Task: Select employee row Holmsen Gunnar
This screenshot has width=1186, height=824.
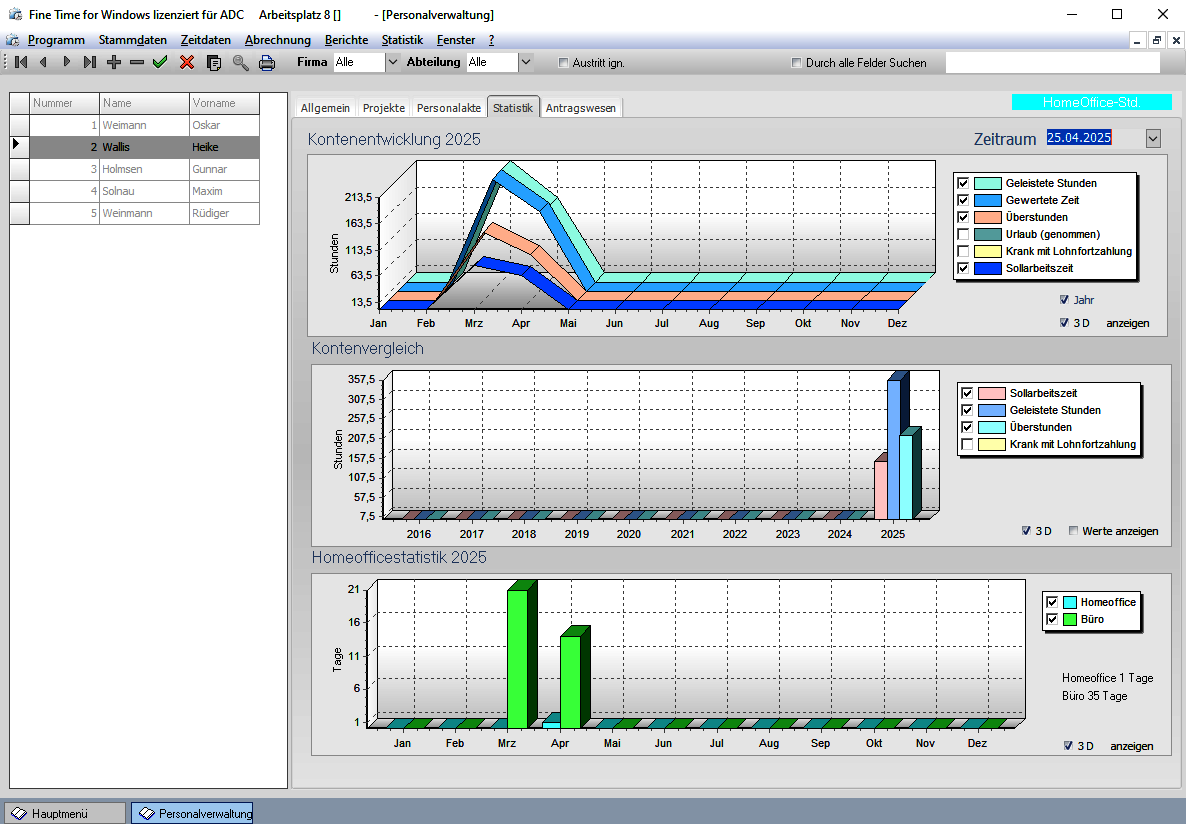Action: [x=144, y=169]
